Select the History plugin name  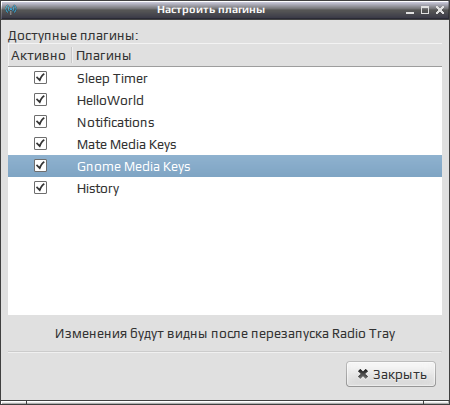click(x=98, y=189)
